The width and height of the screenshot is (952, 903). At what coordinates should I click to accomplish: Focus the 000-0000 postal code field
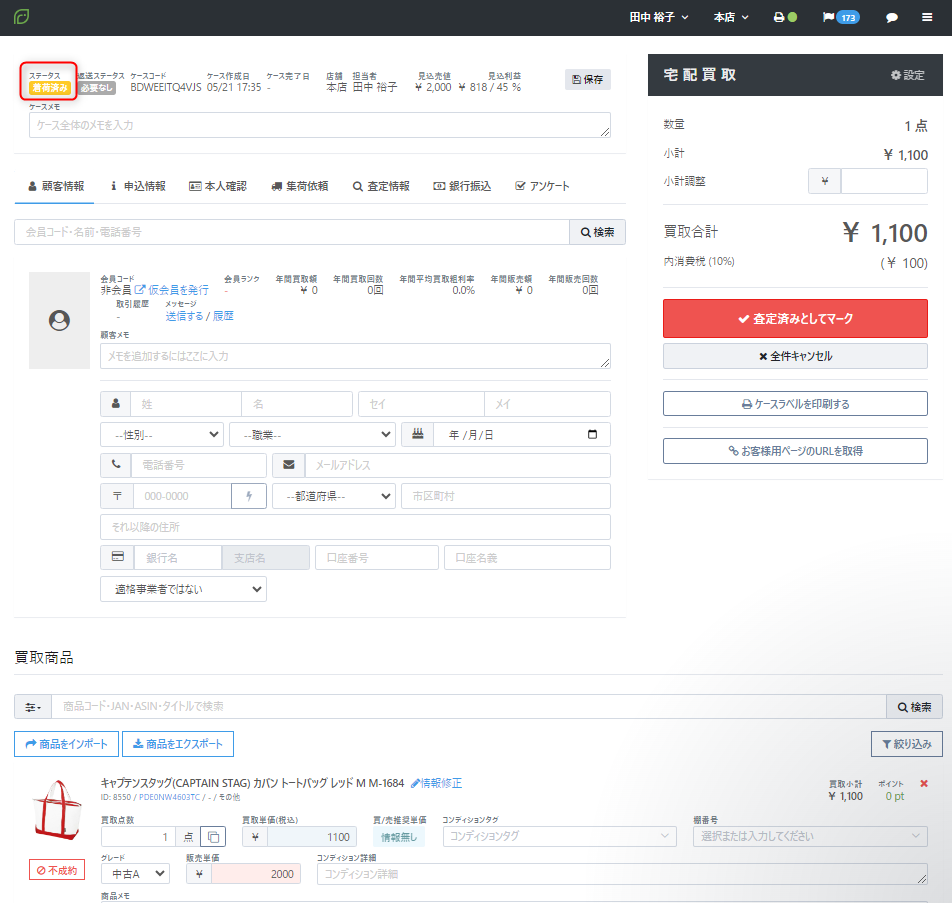[x=182, y=496]
